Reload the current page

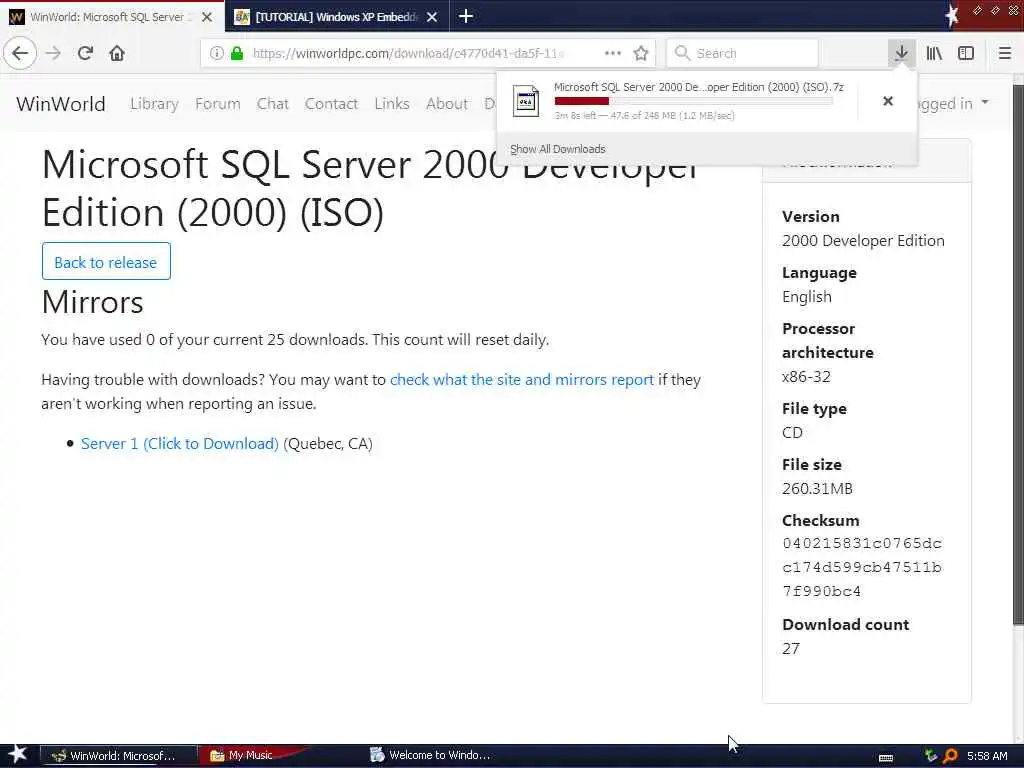86,53
